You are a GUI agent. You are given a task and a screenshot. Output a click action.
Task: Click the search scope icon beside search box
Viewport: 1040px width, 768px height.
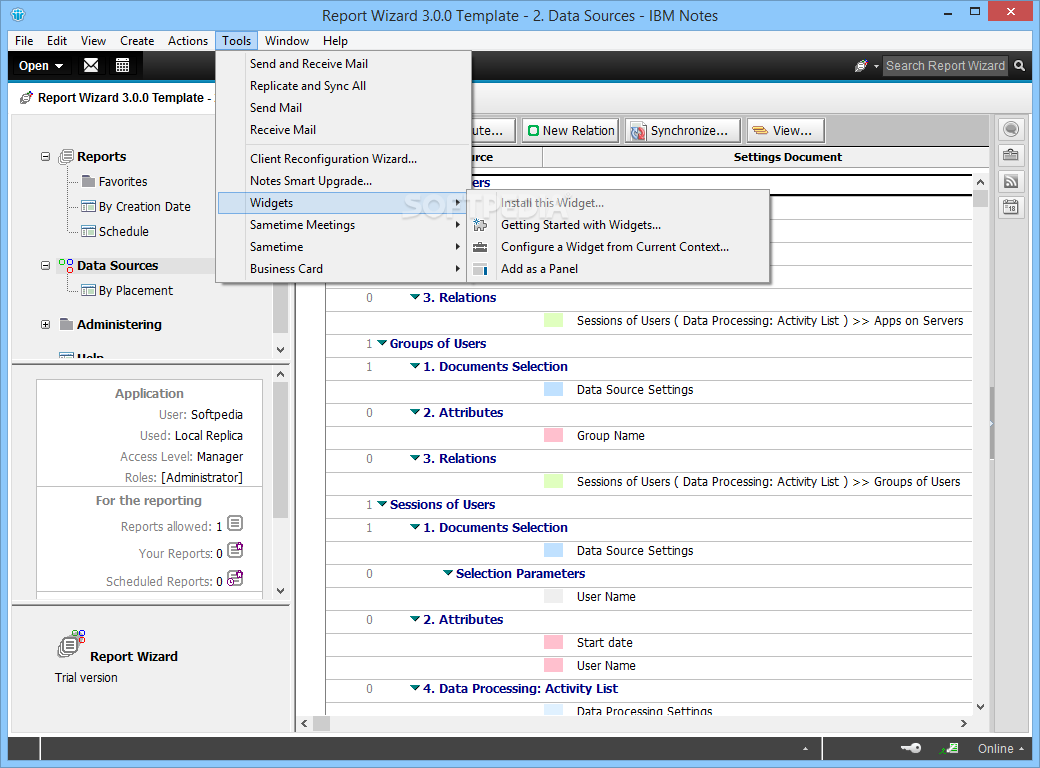point(861,66)
